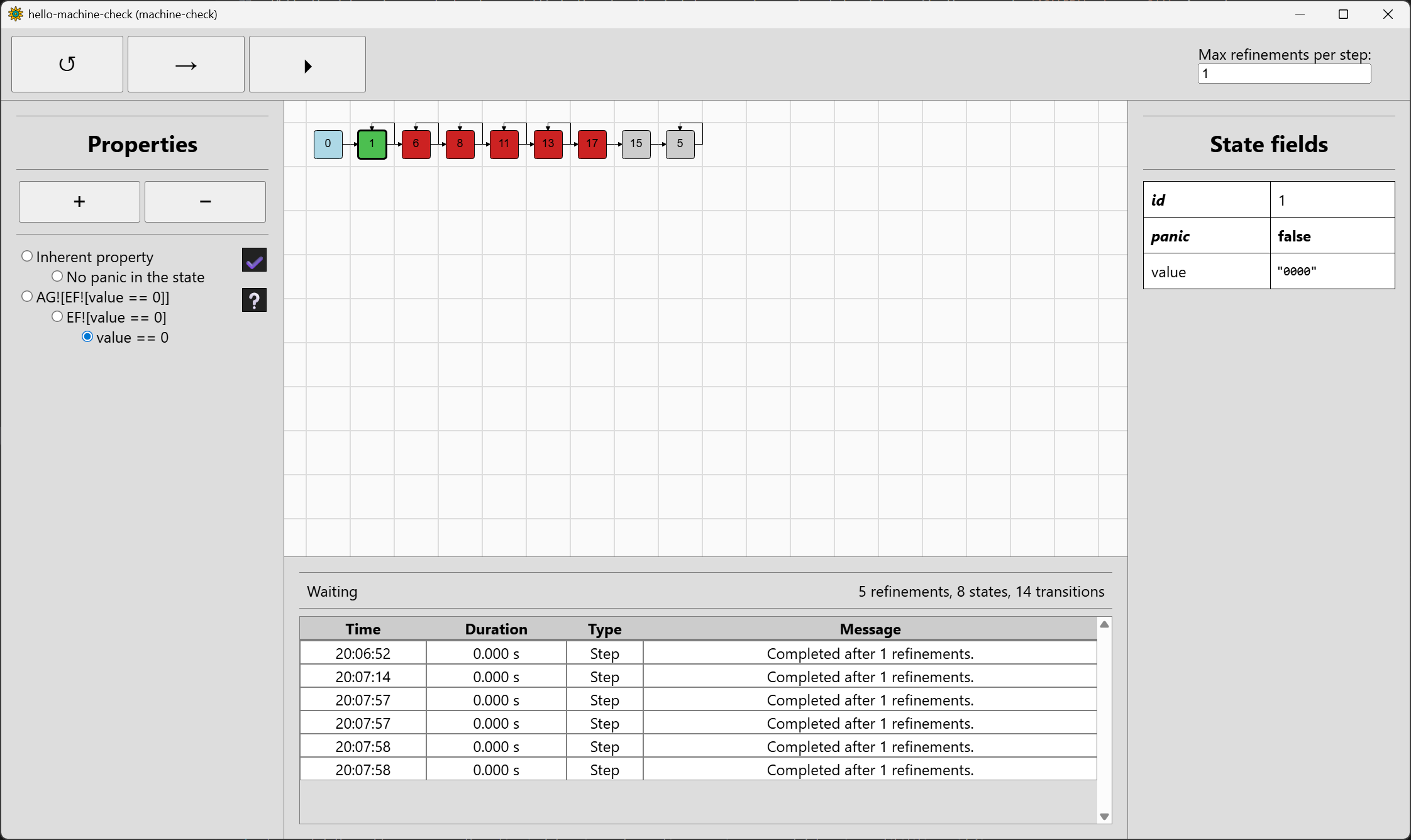Viewport: 1411px width, 840px height.
Task: Click the Max refinements per step field
Action: click(1283, 74)
